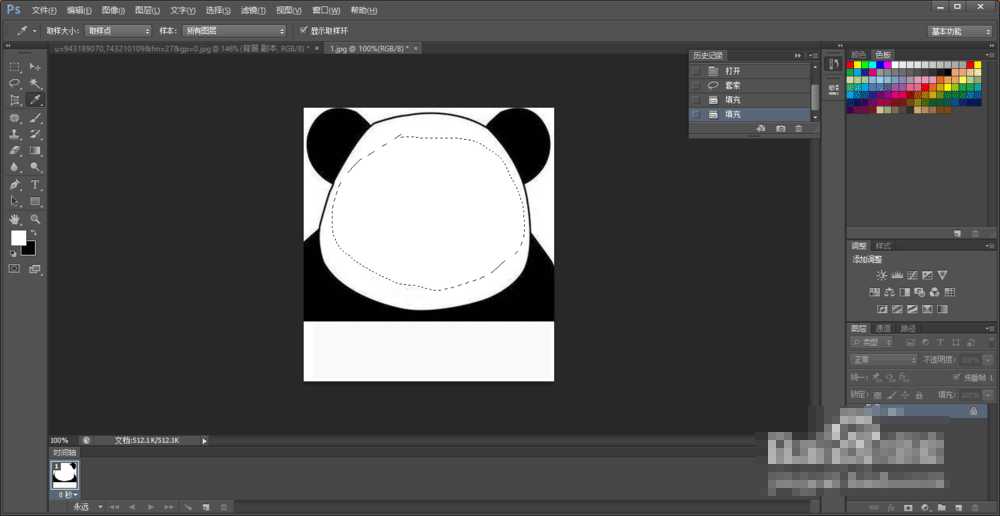Select the Magic Wand tool
Image resolution: width=1000 pixels, height=516 pixels.
point(36,84)
